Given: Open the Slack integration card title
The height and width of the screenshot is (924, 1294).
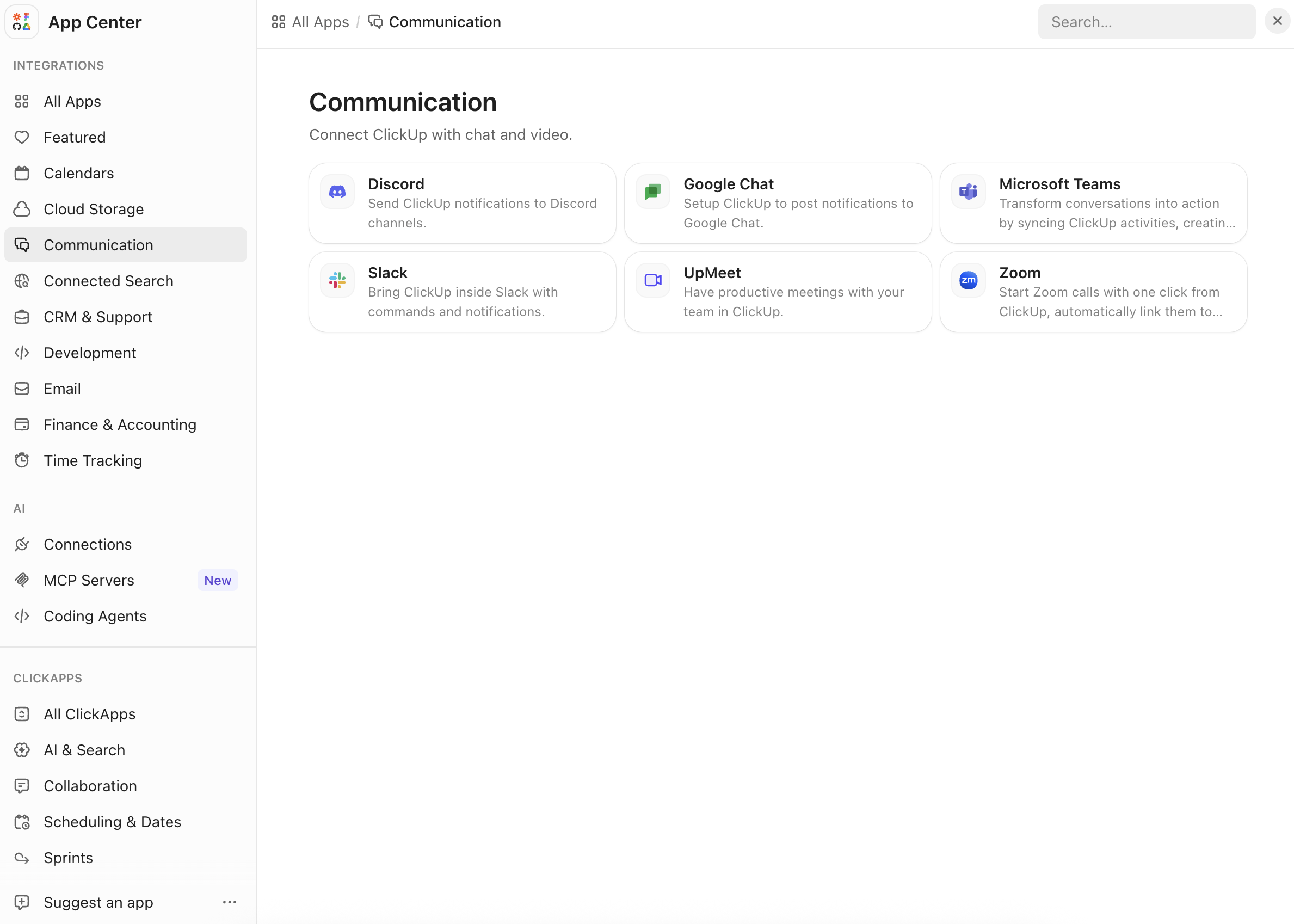Looking at the screenshot, I should coord(387,273).
